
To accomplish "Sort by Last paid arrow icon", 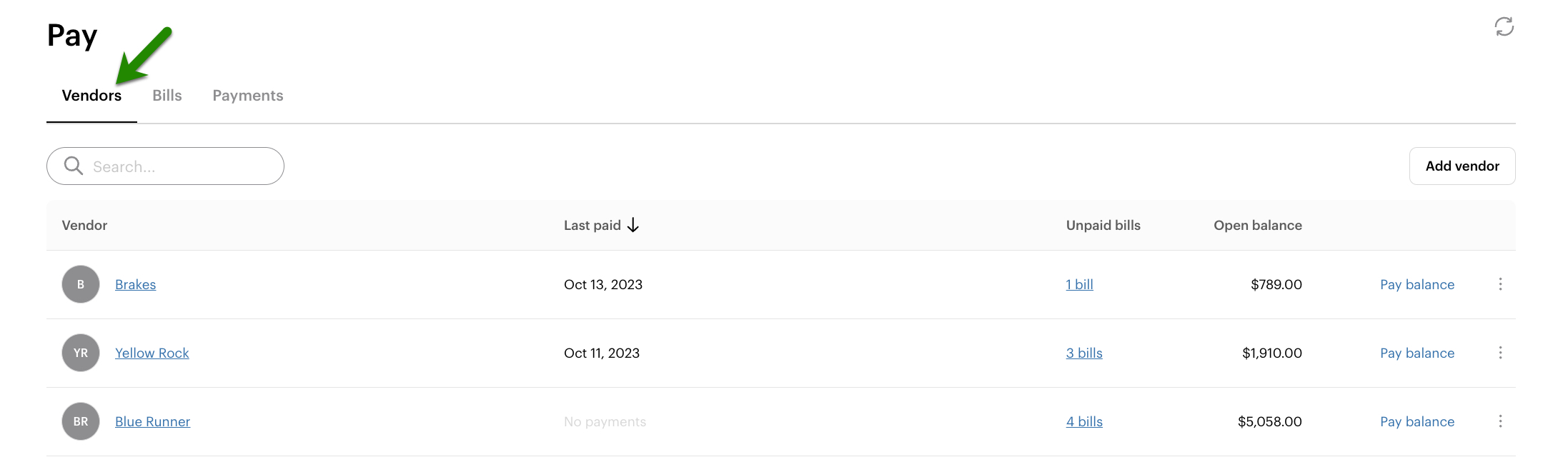I will point(633,226).
